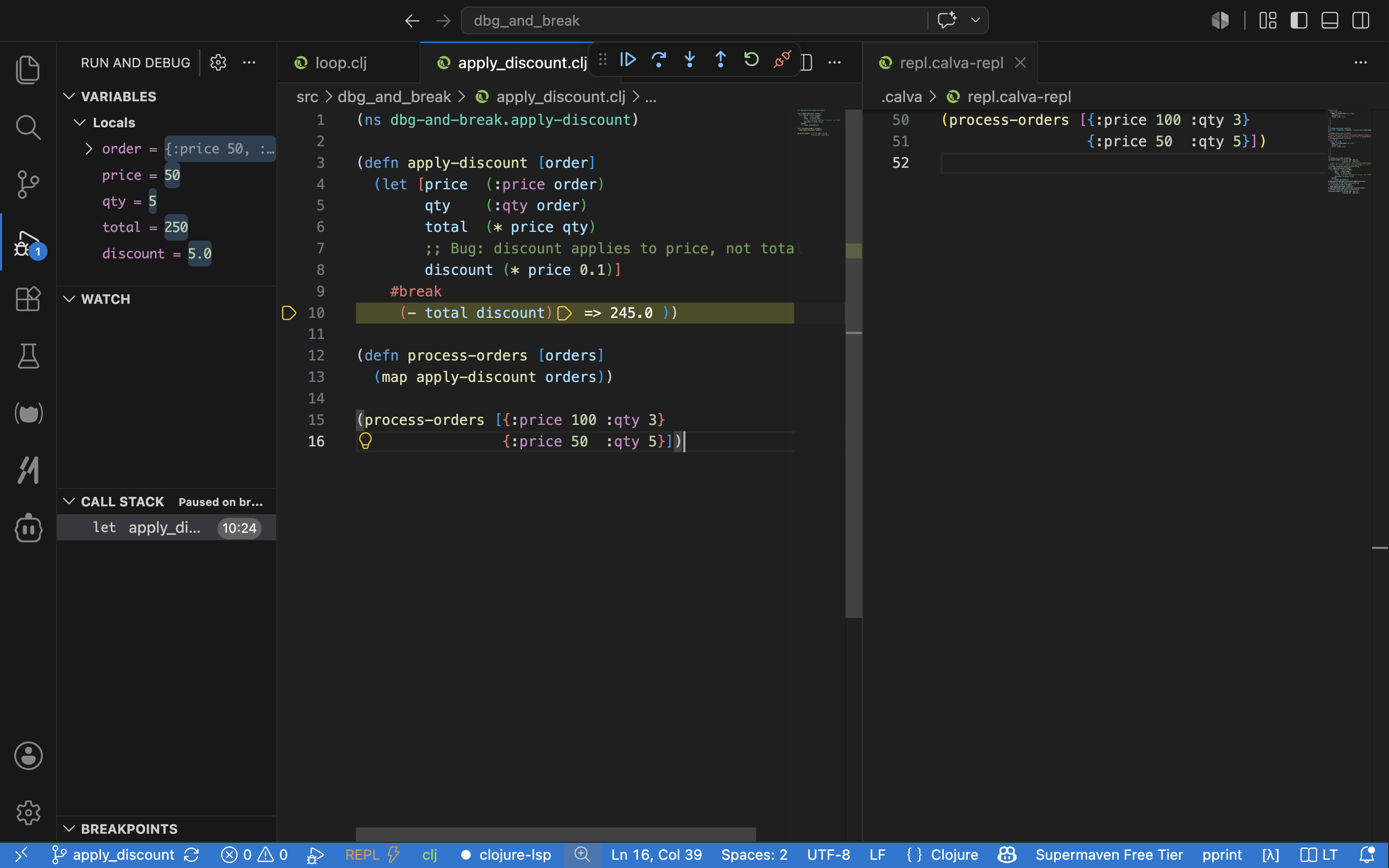Click Step Into in debug toolbar
The height and width of the screenshot is (868, 1389).
point(690,59)
